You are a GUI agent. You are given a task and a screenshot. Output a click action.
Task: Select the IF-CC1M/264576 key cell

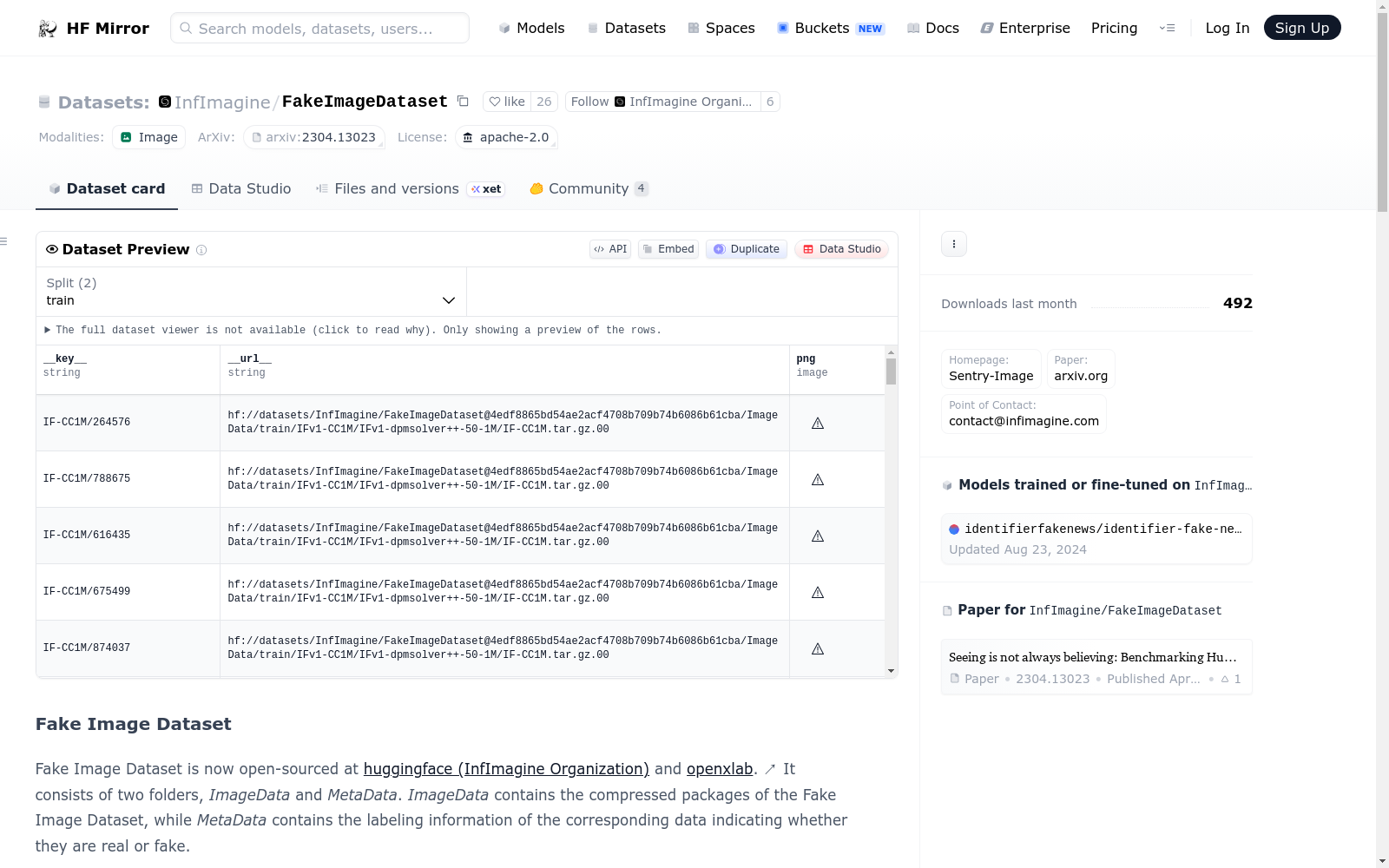[128, 423]
